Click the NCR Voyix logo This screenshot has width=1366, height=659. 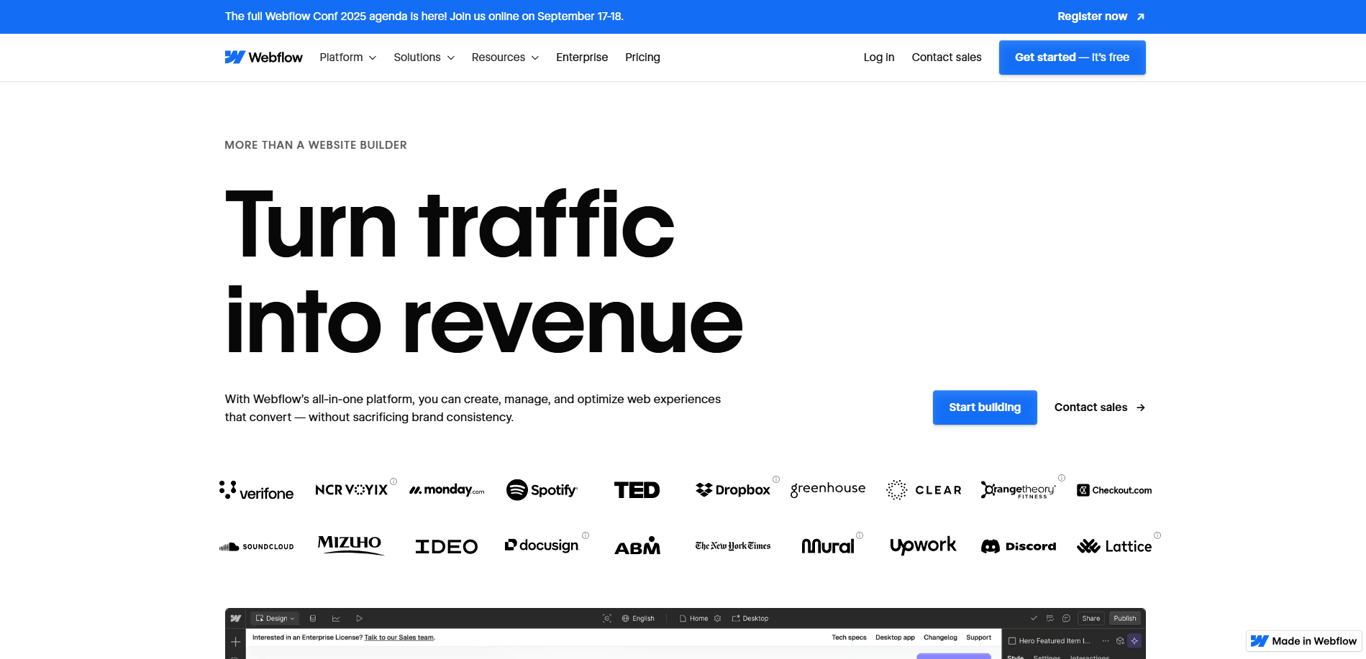tap(351, 489)
